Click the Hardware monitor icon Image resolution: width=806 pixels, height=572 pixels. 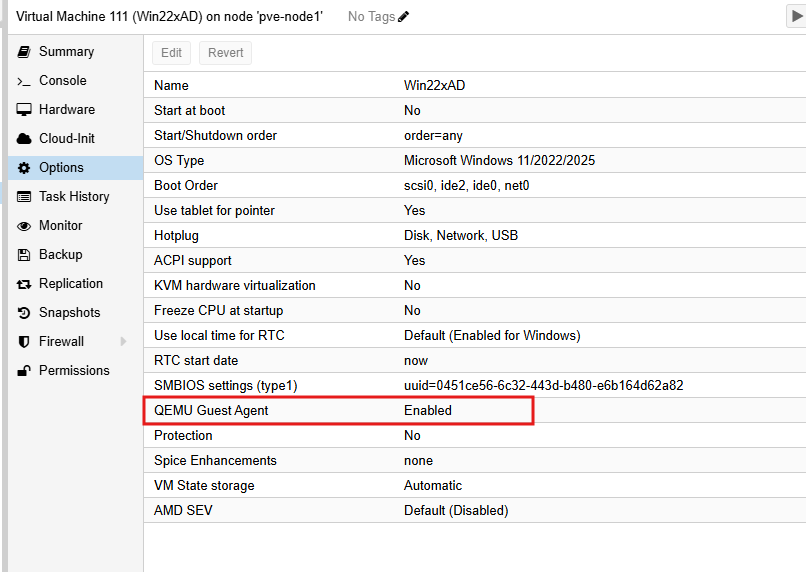[x=24, y=110]
